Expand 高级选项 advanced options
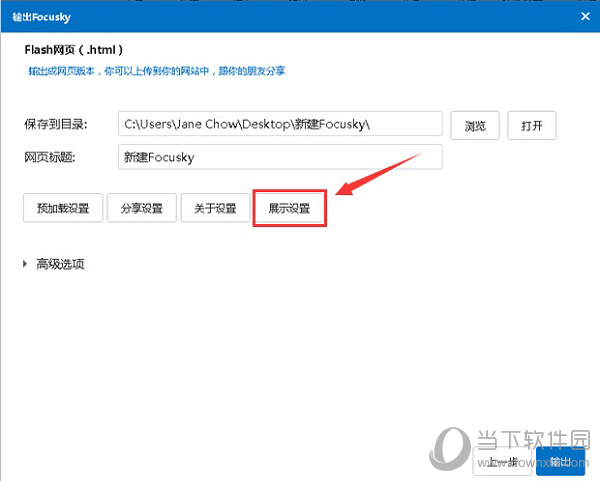600x481 pixels. tap(54, 264)
